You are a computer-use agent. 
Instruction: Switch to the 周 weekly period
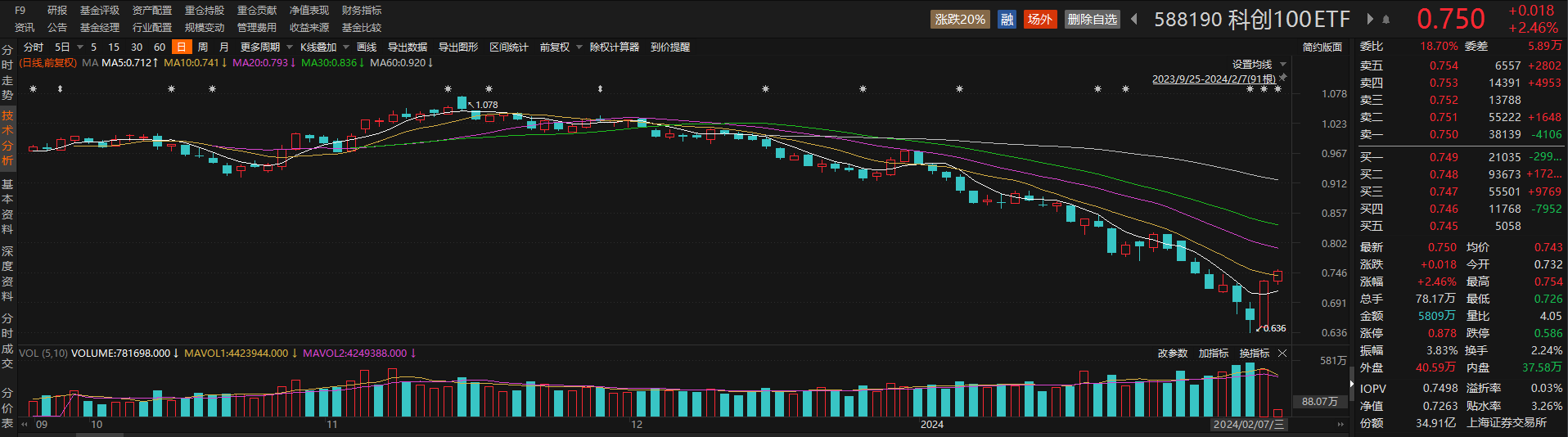[203, 47]
